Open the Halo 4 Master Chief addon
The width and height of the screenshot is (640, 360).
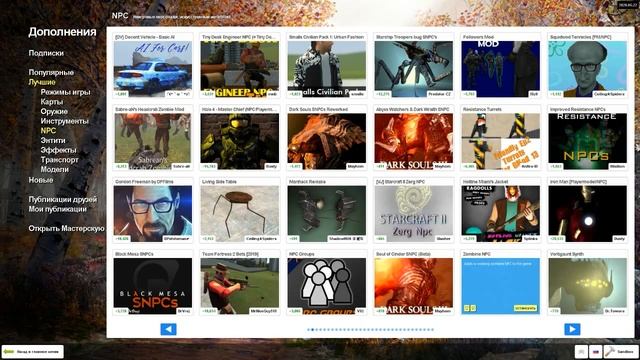pos(240,141)
